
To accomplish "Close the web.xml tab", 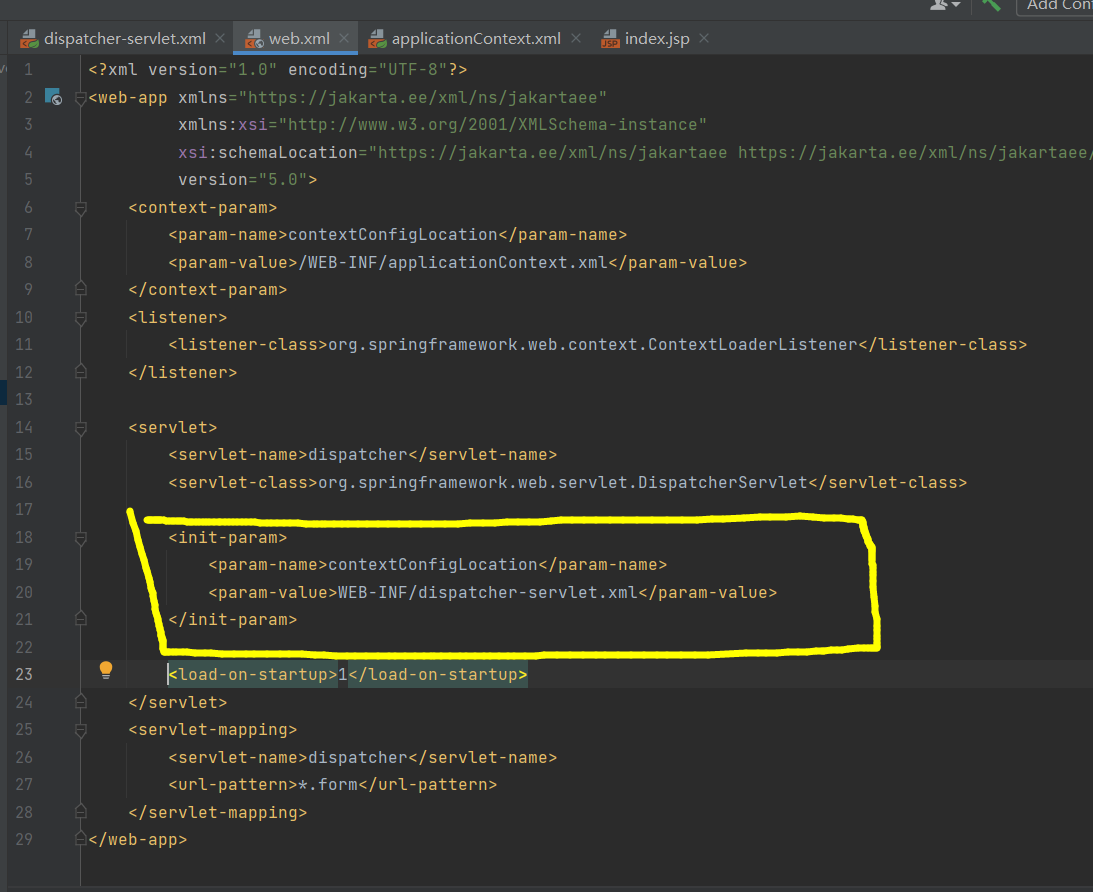I will coord(344,38).
